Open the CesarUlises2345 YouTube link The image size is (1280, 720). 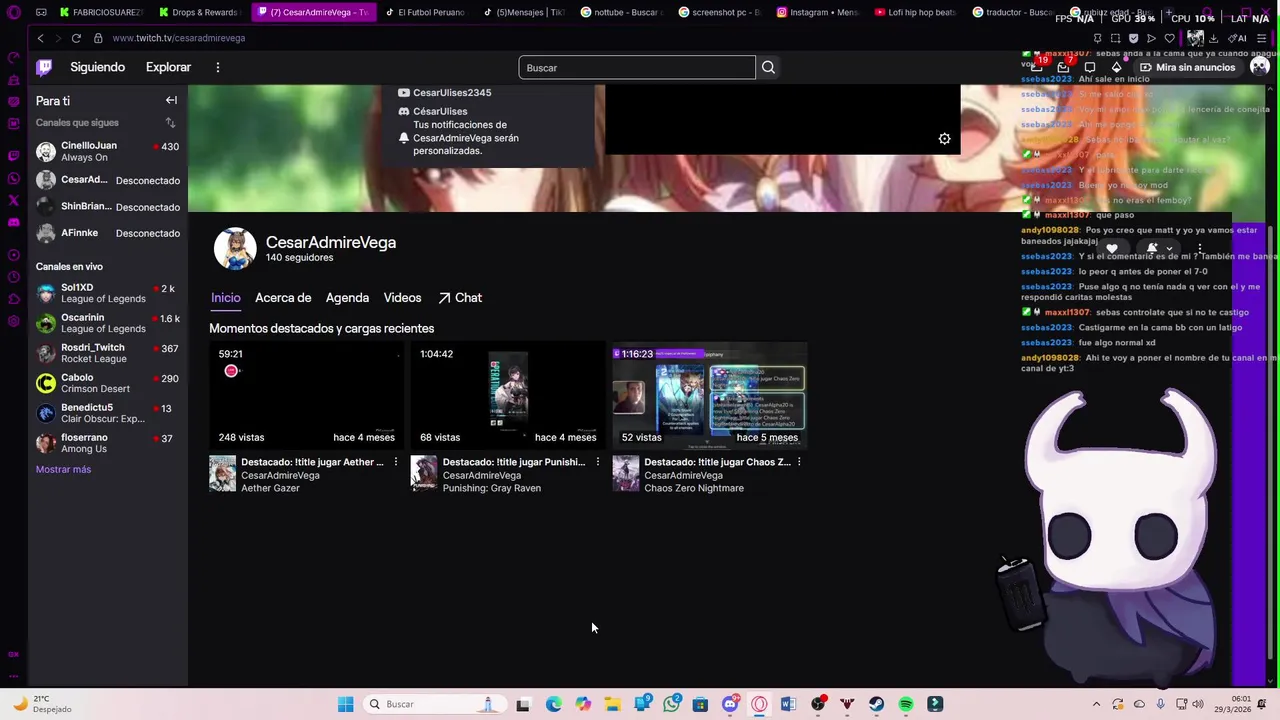click(445, 92)
